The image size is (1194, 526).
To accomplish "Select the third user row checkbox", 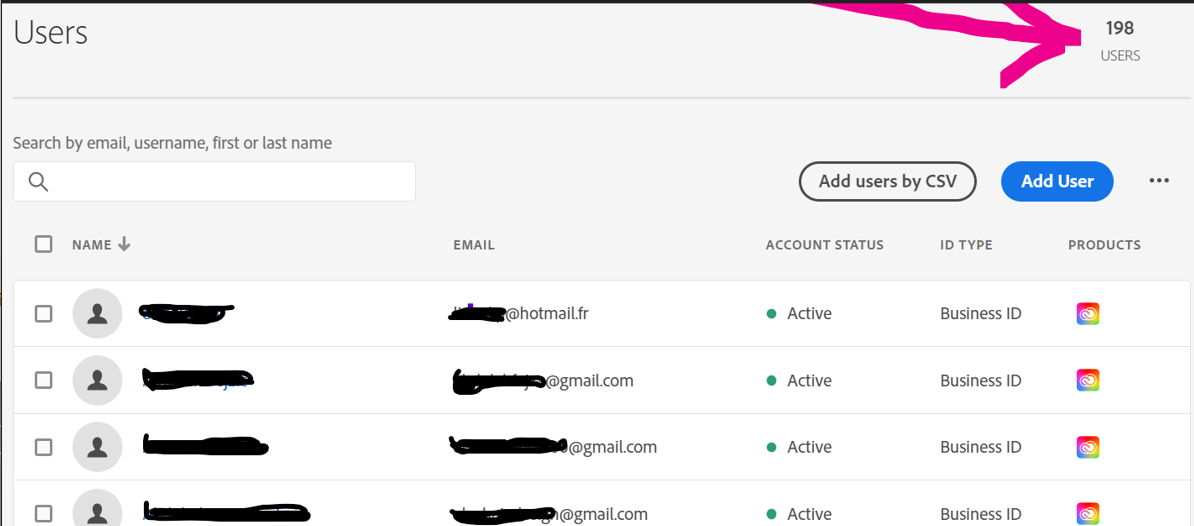I will (x=44, y=448).
